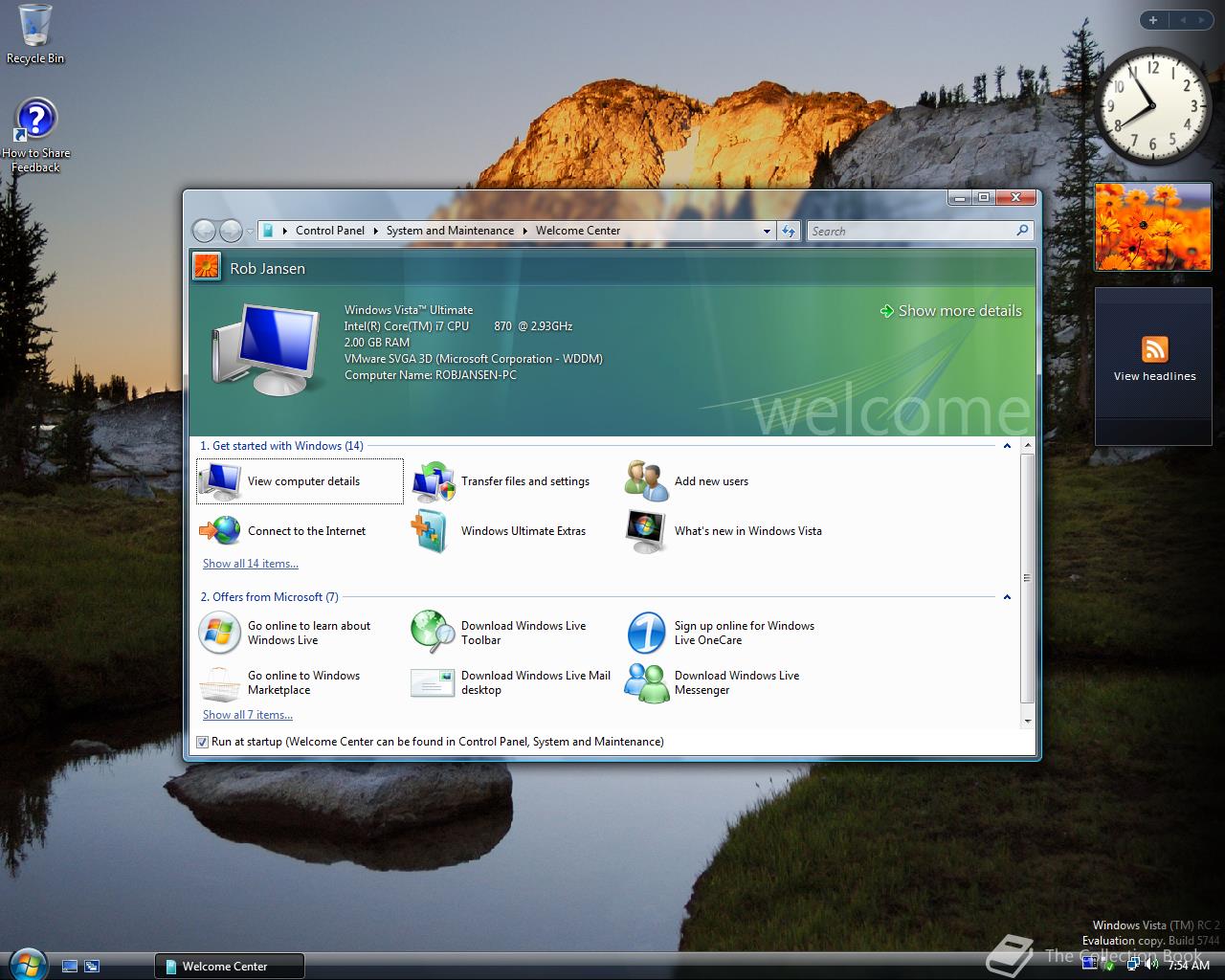Click the Welcome Center vertical scrollbar

[1027, 577]
